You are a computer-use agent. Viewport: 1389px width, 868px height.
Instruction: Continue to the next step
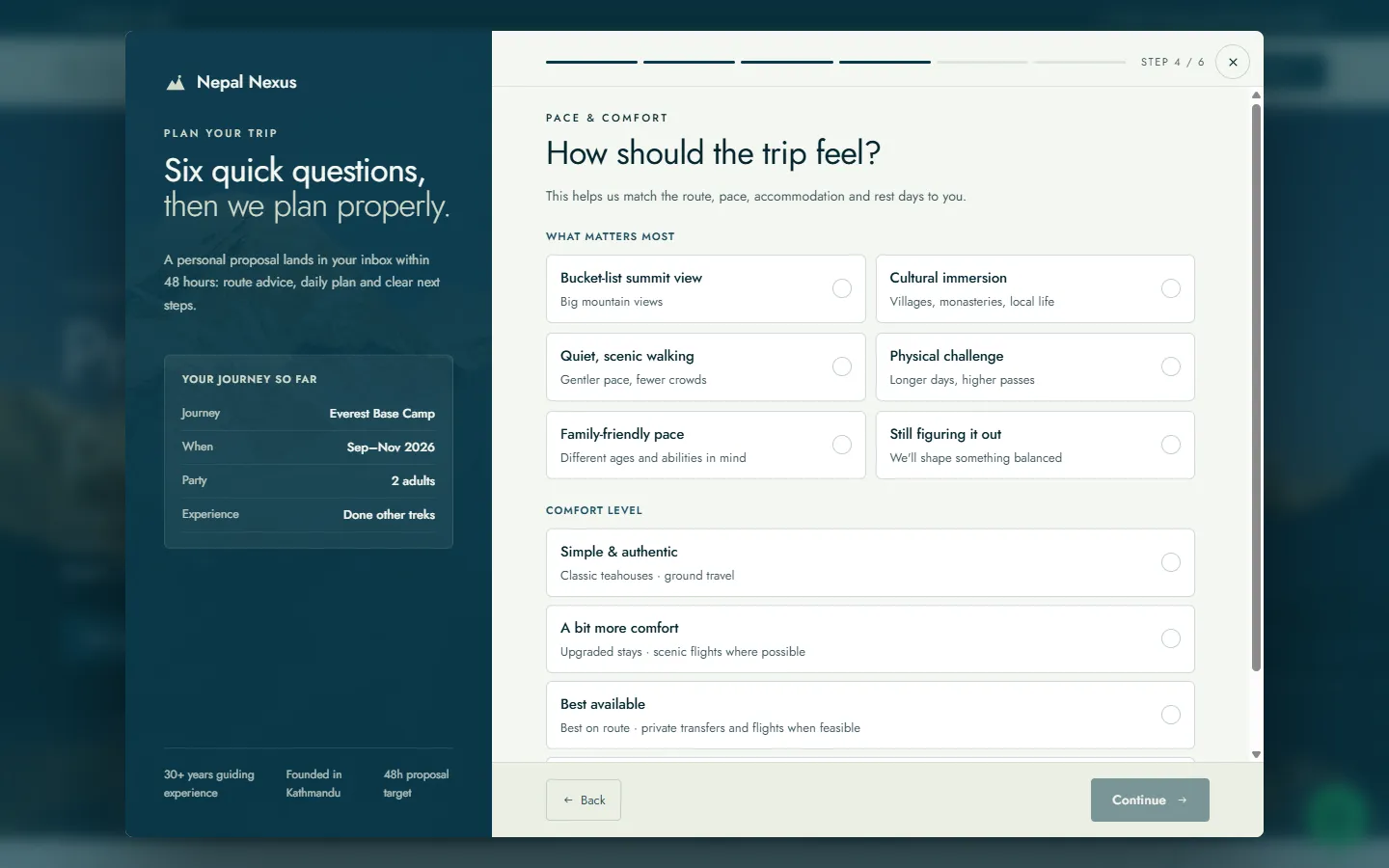[x=1150, y=800]
